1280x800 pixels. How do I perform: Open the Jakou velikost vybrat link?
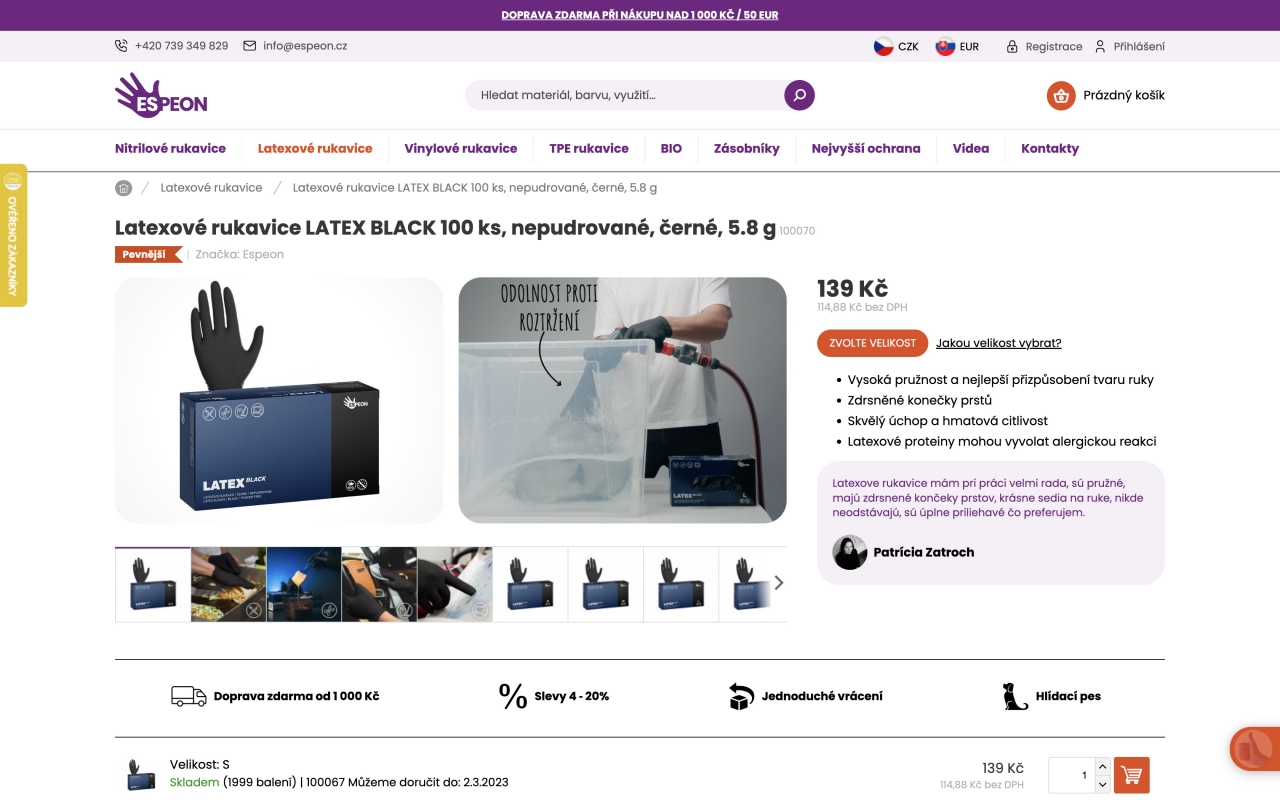tap(998, 343)
